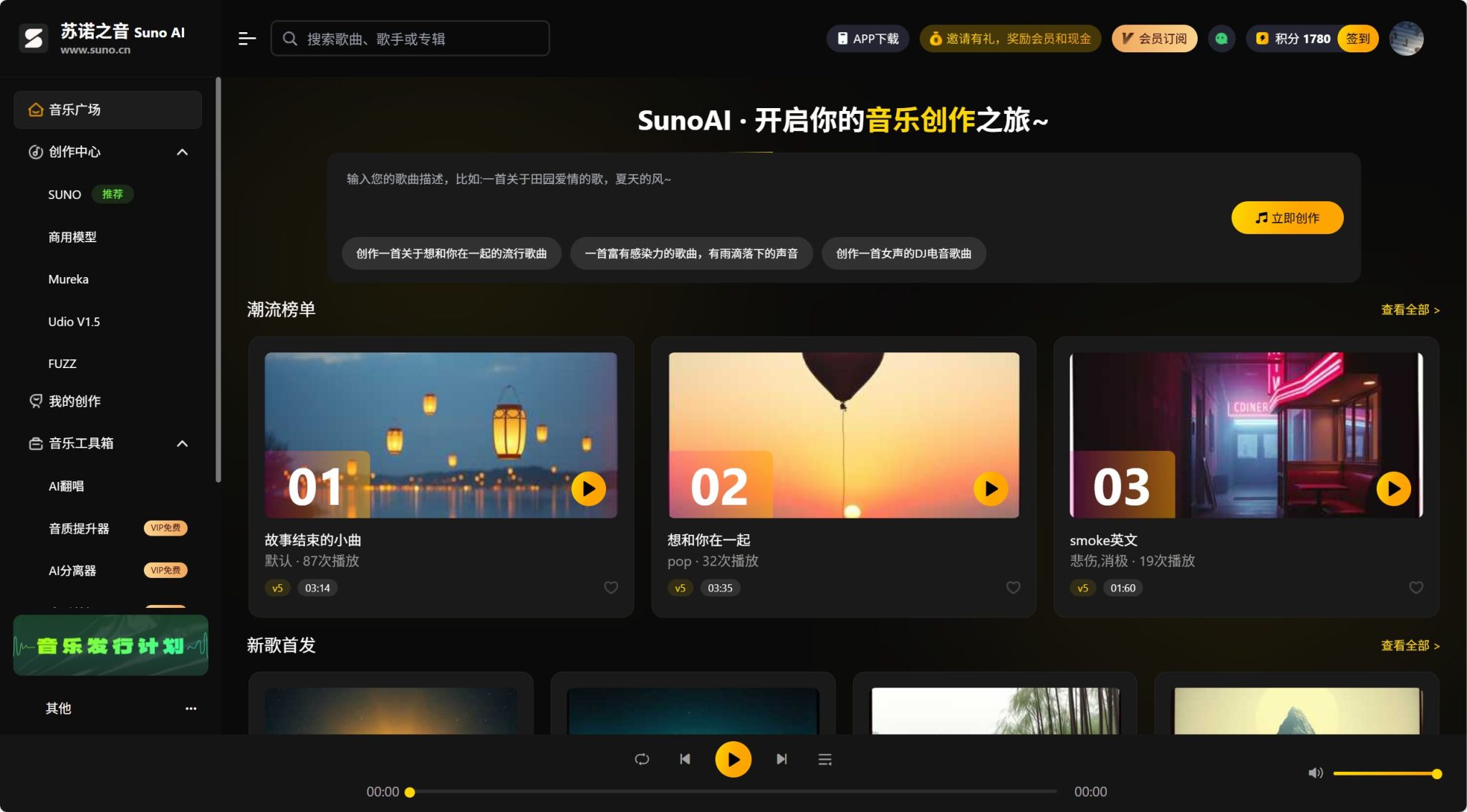1467x812 pixels.
Task: Skip to the previous track
Action: [x=685, y=759]
